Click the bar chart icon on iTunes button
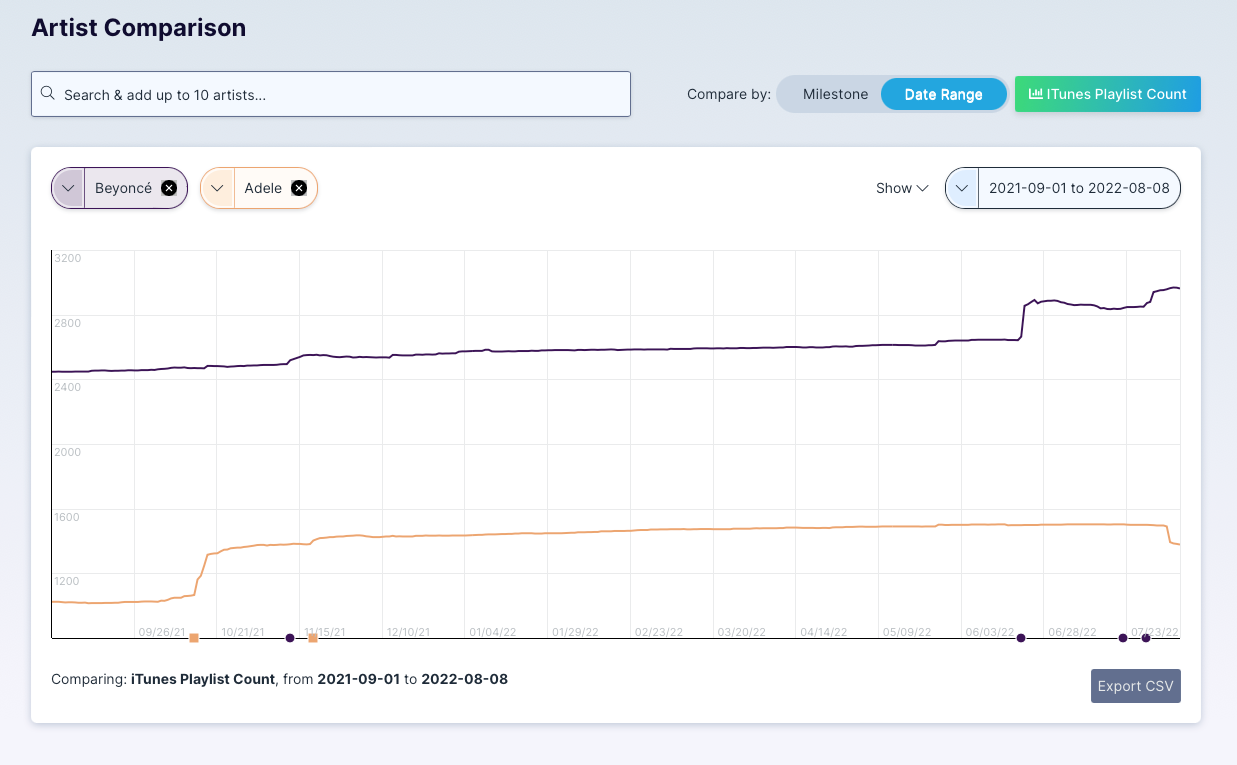The width and height of the screenshot is (1237, 765). click(x=1036, y=94)
